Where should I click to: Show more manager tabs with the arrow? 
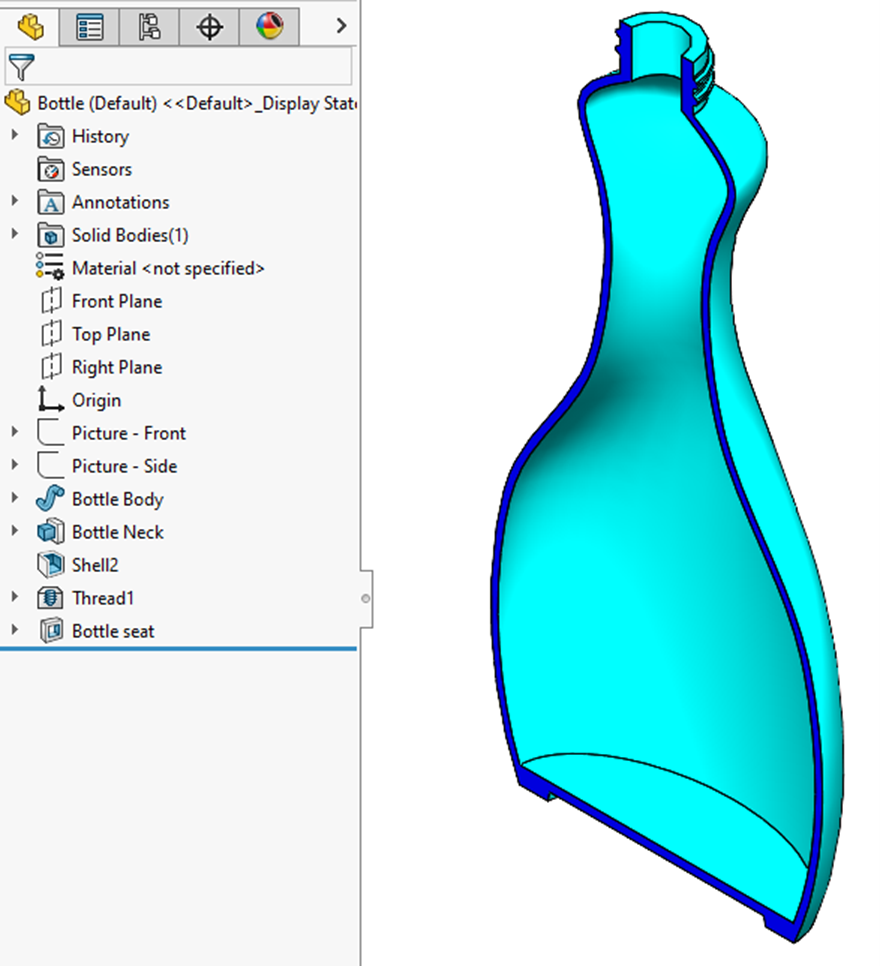[x=341, y=26]
